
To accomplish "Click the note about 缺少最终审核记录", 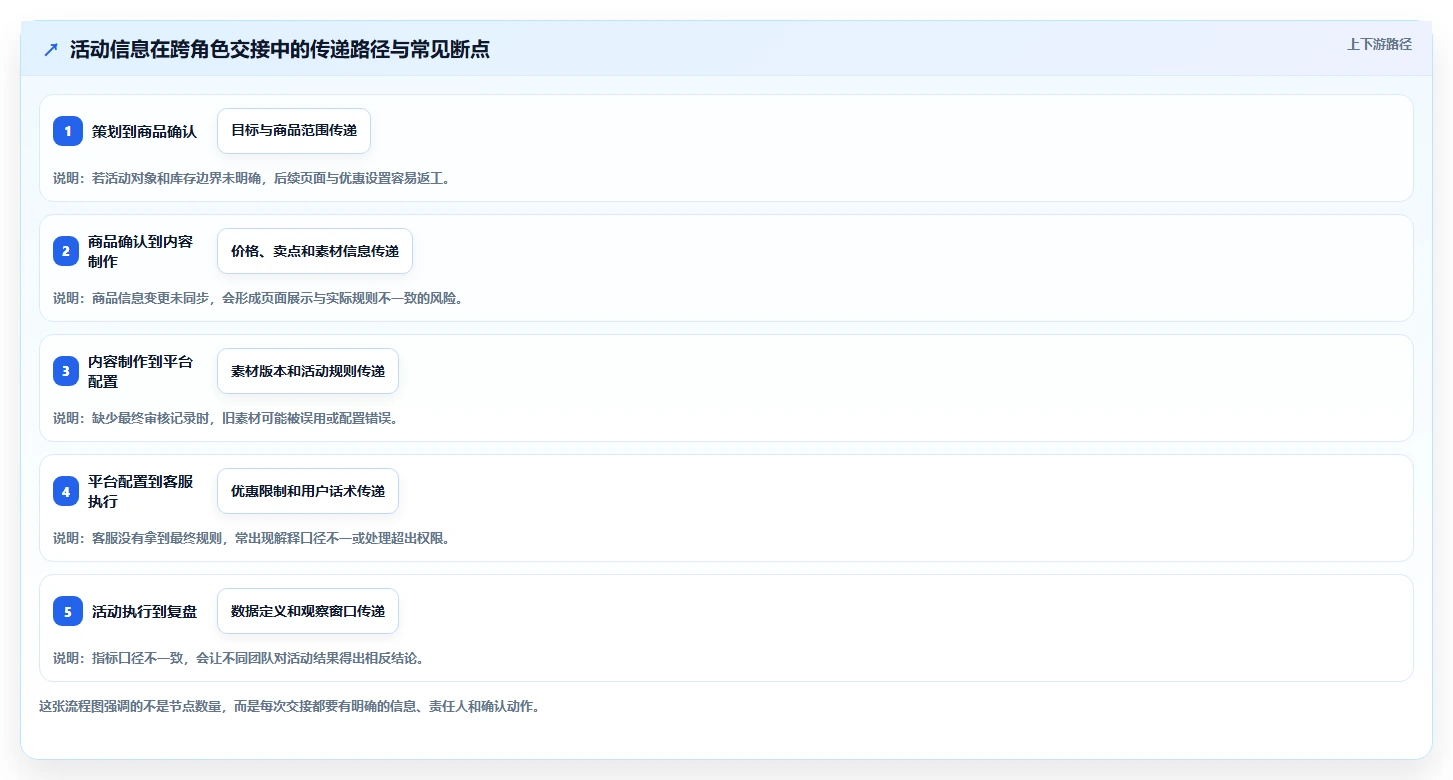I will pyautogui.click(x=226, y=418).
